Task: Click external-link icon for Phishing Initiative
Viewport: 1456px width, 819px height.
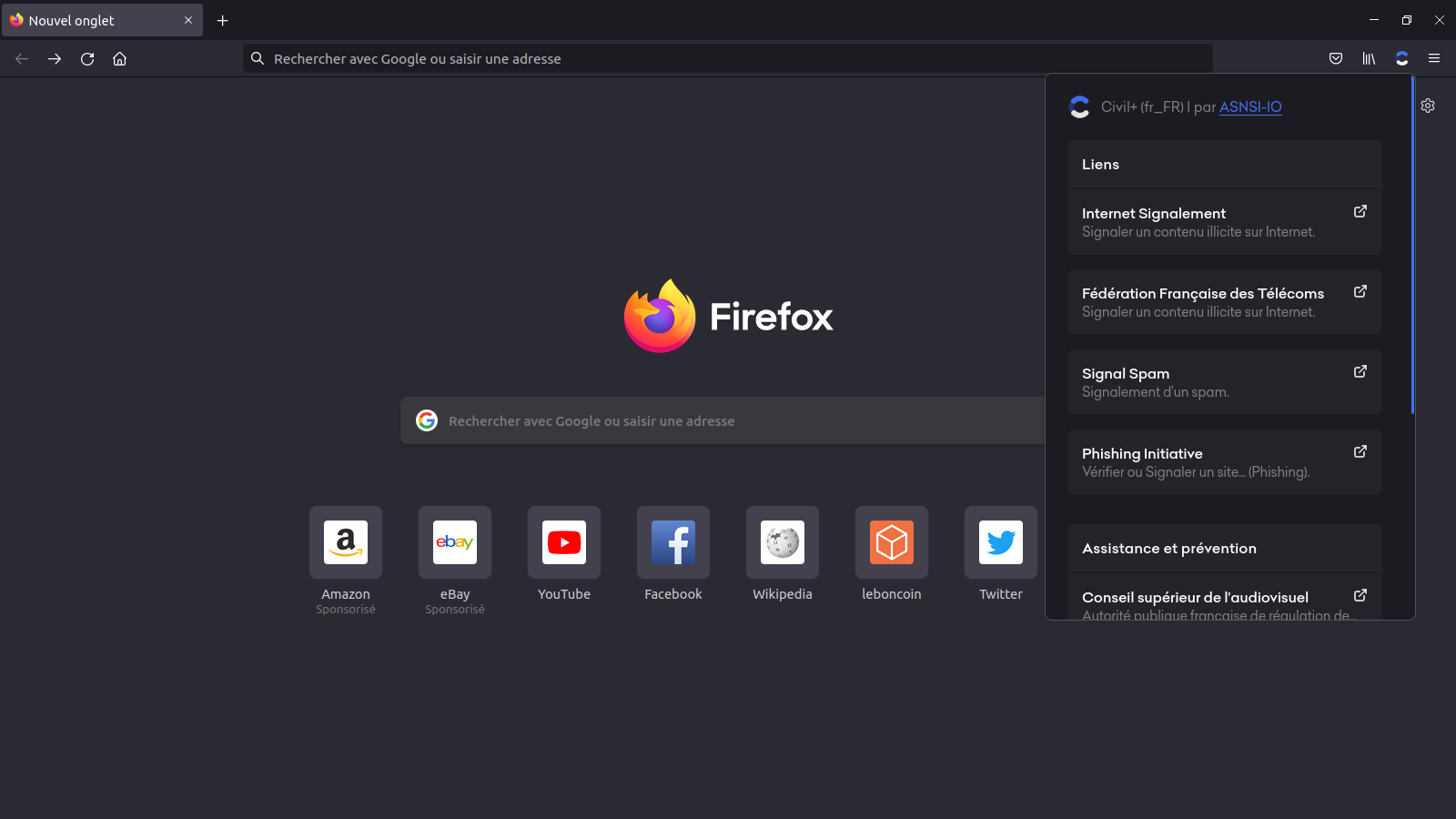Action: 1360,451
